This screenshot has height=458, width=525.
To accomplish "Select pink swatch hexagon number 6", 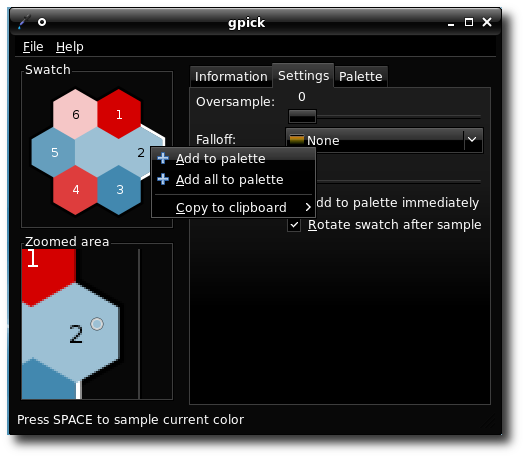I will pos(75,114).
